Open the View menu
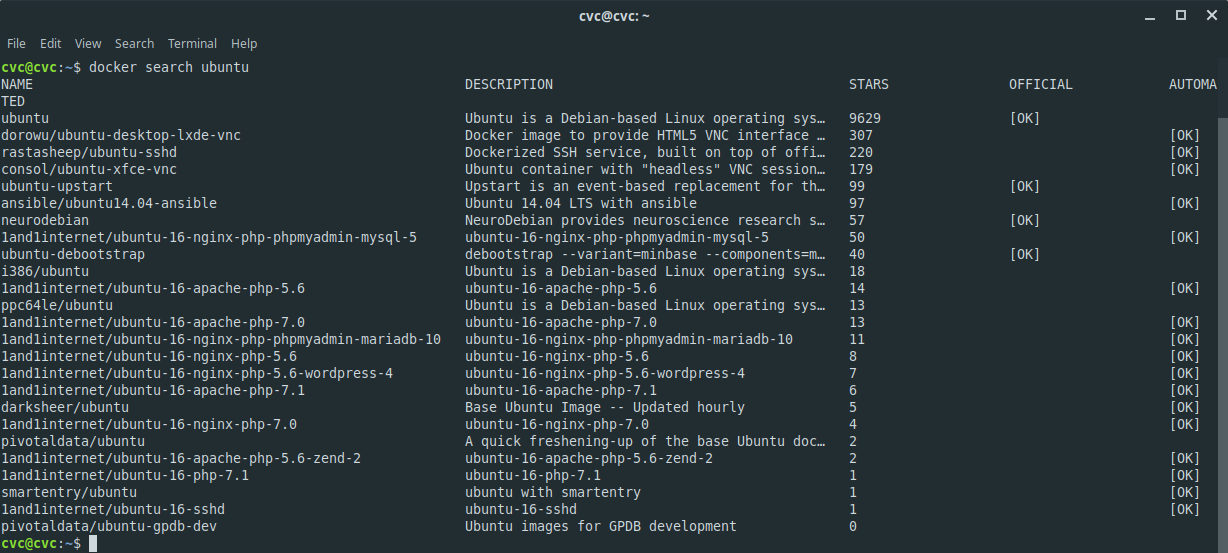The width and height of the screenshot is (1228, 553). tap(88, 44)
